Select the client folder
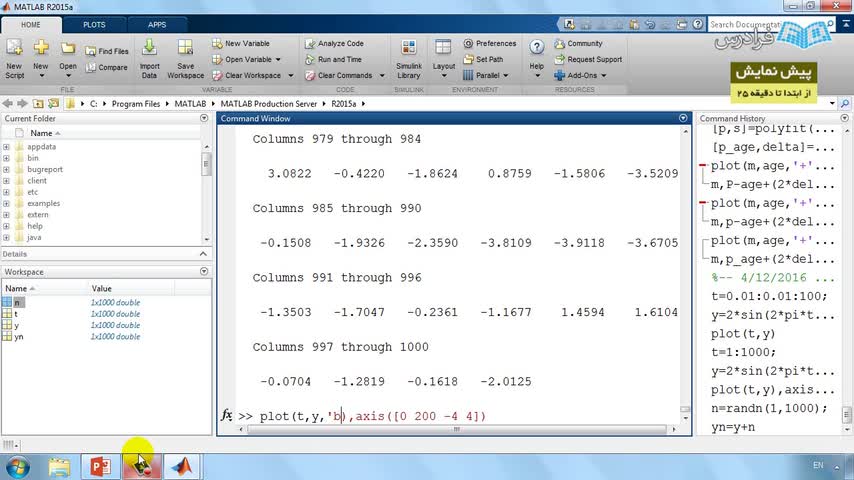 (x=36, y=180)
